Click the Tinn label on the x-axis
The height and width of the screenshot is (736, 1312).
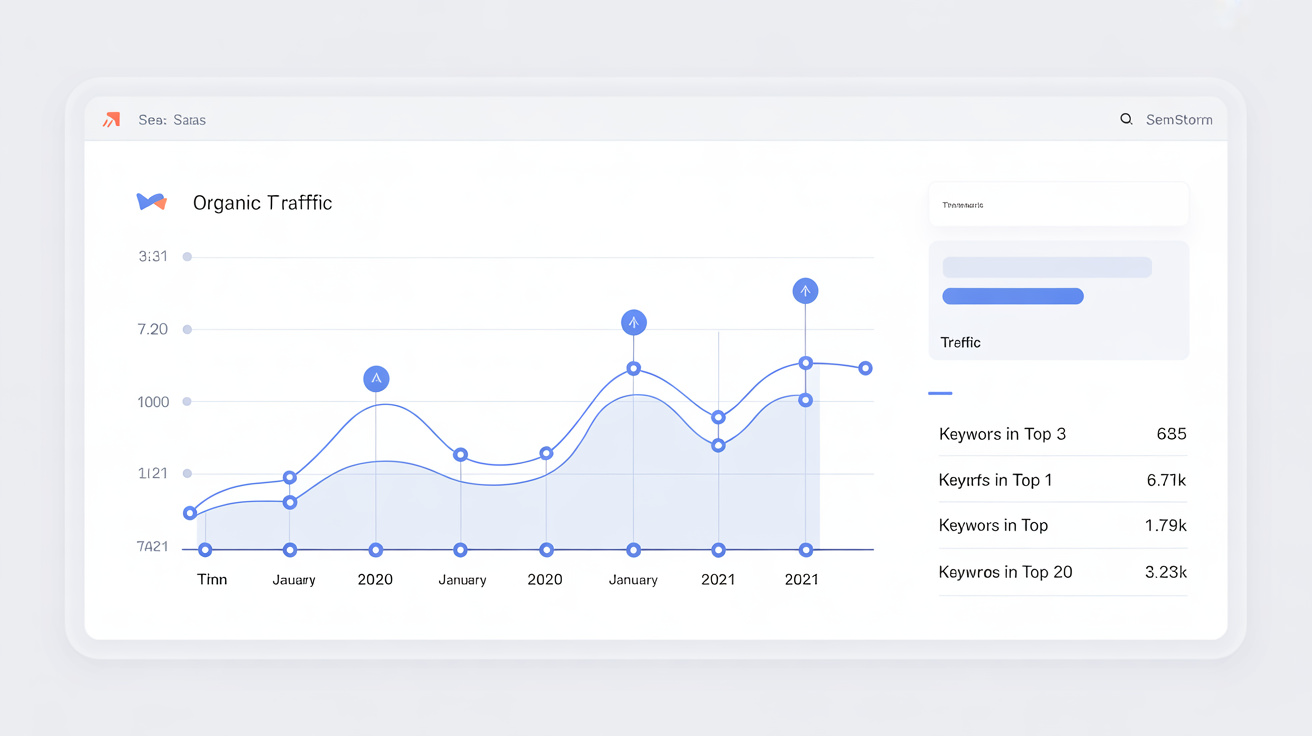click(212, 580)
